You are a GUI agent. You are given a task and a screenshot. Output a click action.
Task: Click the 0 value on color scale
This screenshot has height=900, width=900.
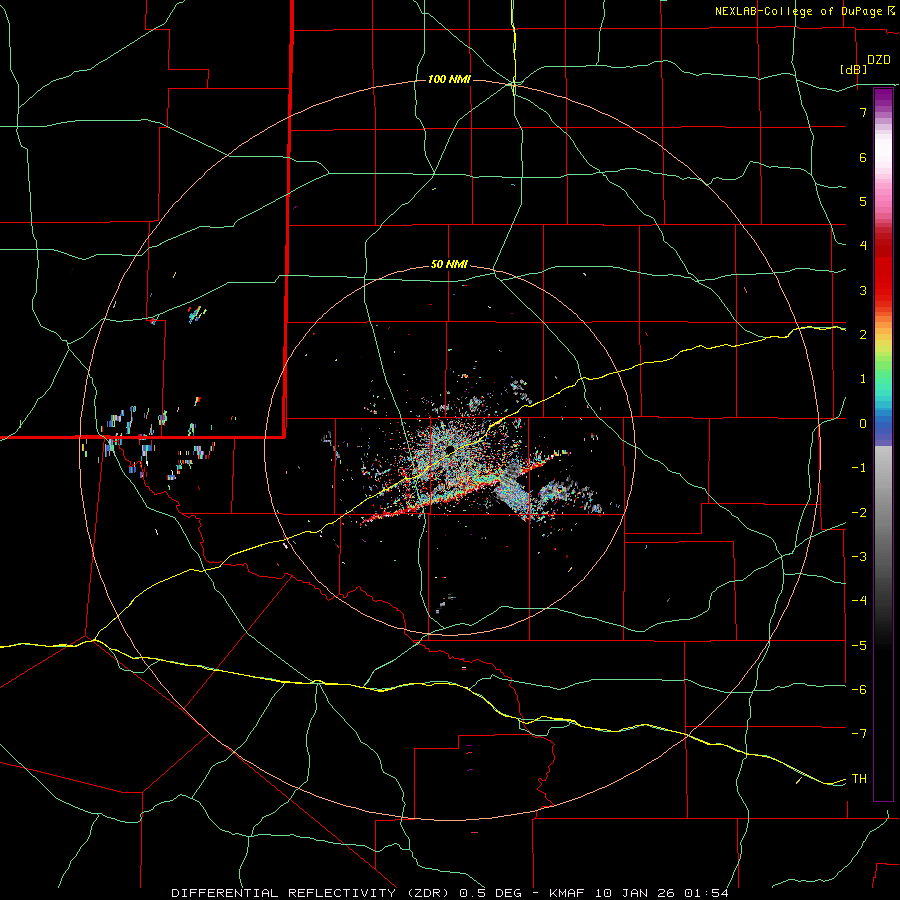click(863, 424)
